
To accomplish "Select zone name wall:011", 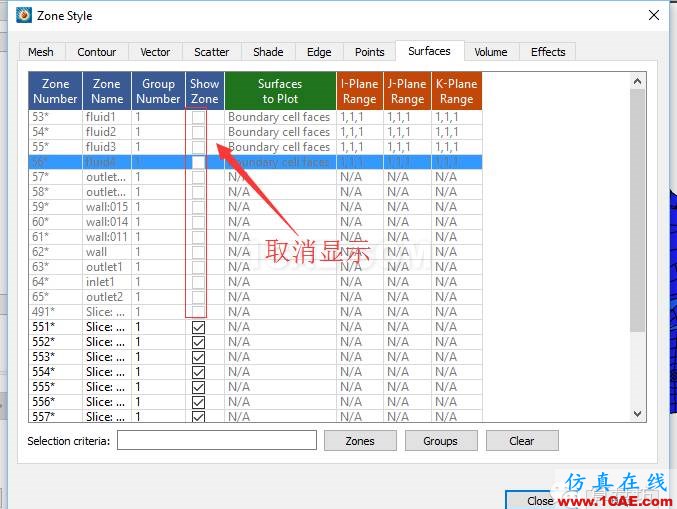I will pyautogui.click(x=107, y=237).
